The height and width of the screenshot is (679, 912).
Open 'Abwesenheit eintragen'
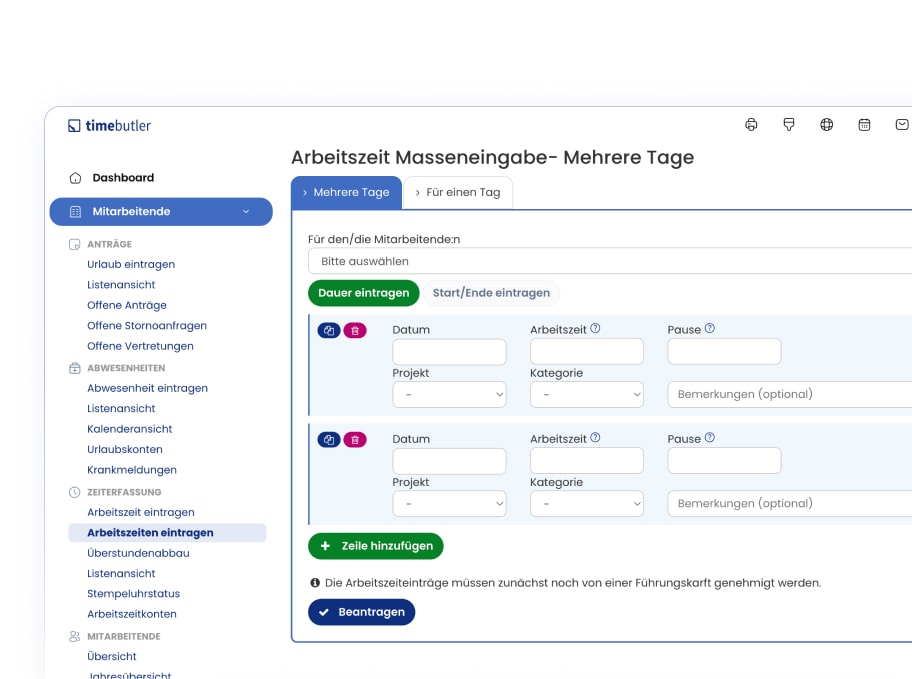[147, 388]
